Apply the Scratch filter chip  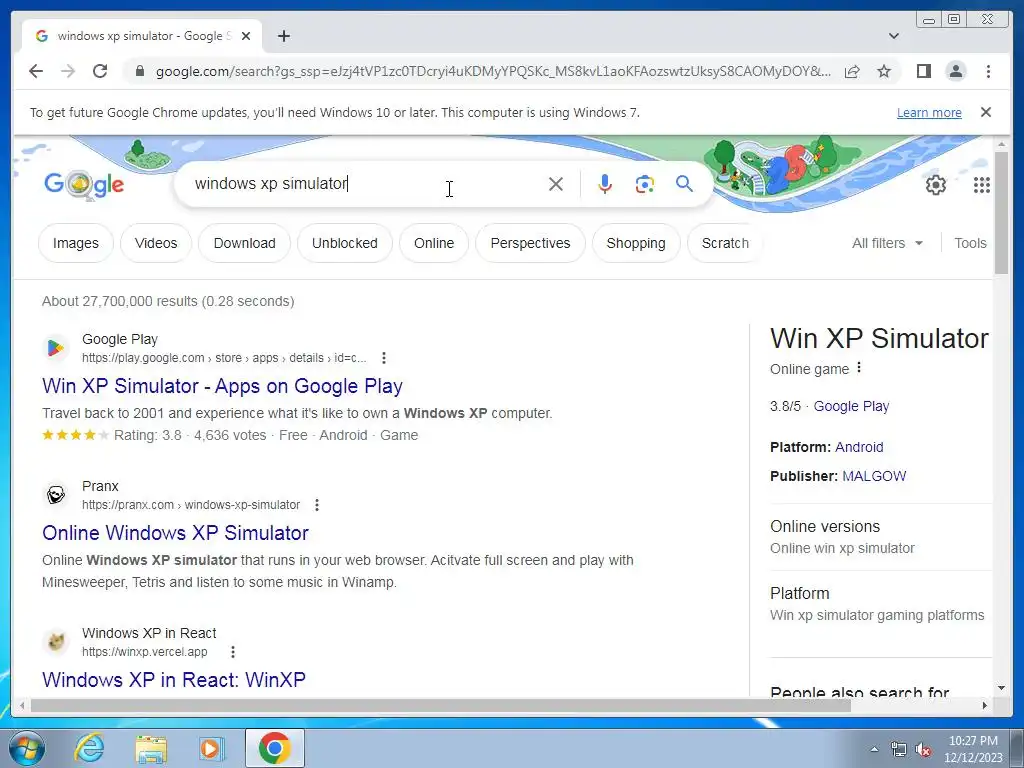point(725,243)
